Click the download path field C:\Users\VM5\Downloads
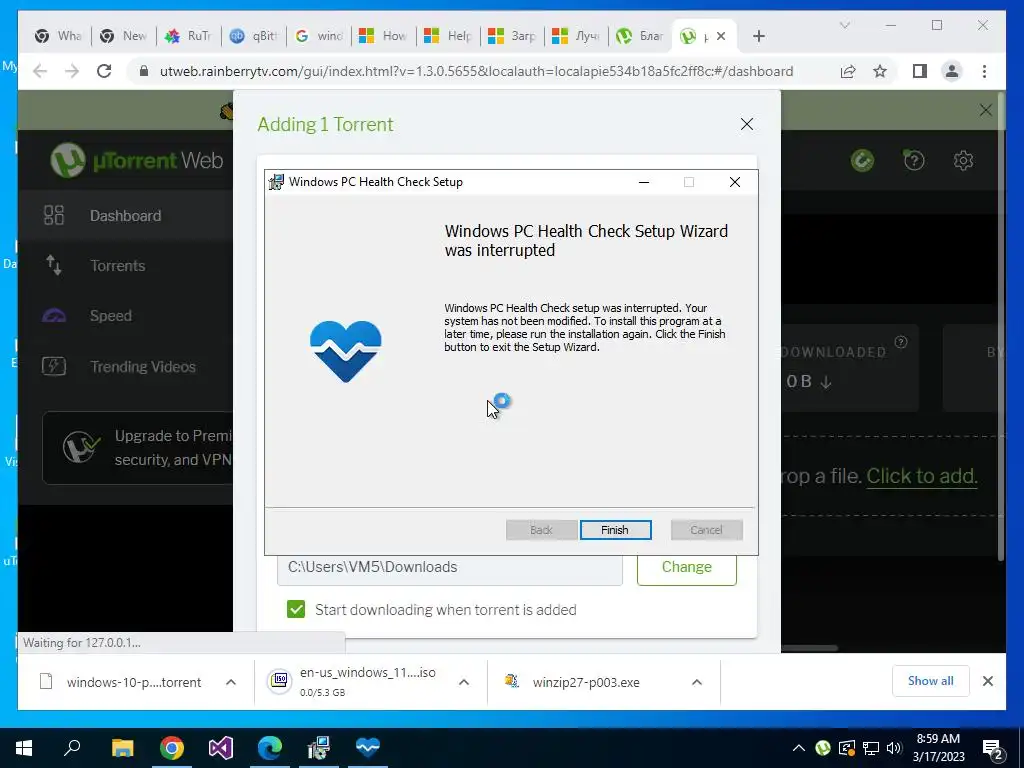The width and height of the screenshot is (1024, 768). click(x=449, y=567)
